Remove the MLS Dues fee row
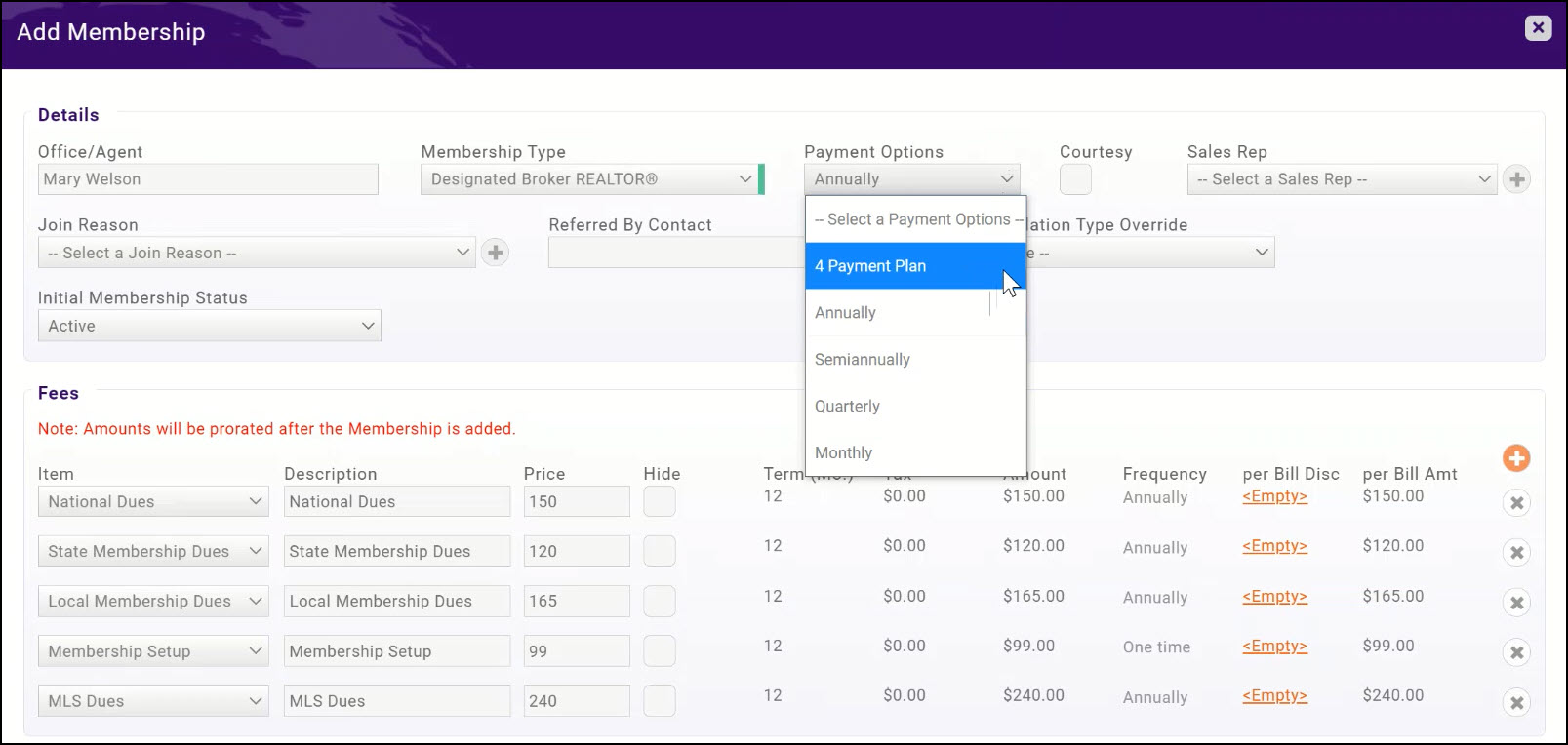Screen dimensions: 1568x745 1516,702
